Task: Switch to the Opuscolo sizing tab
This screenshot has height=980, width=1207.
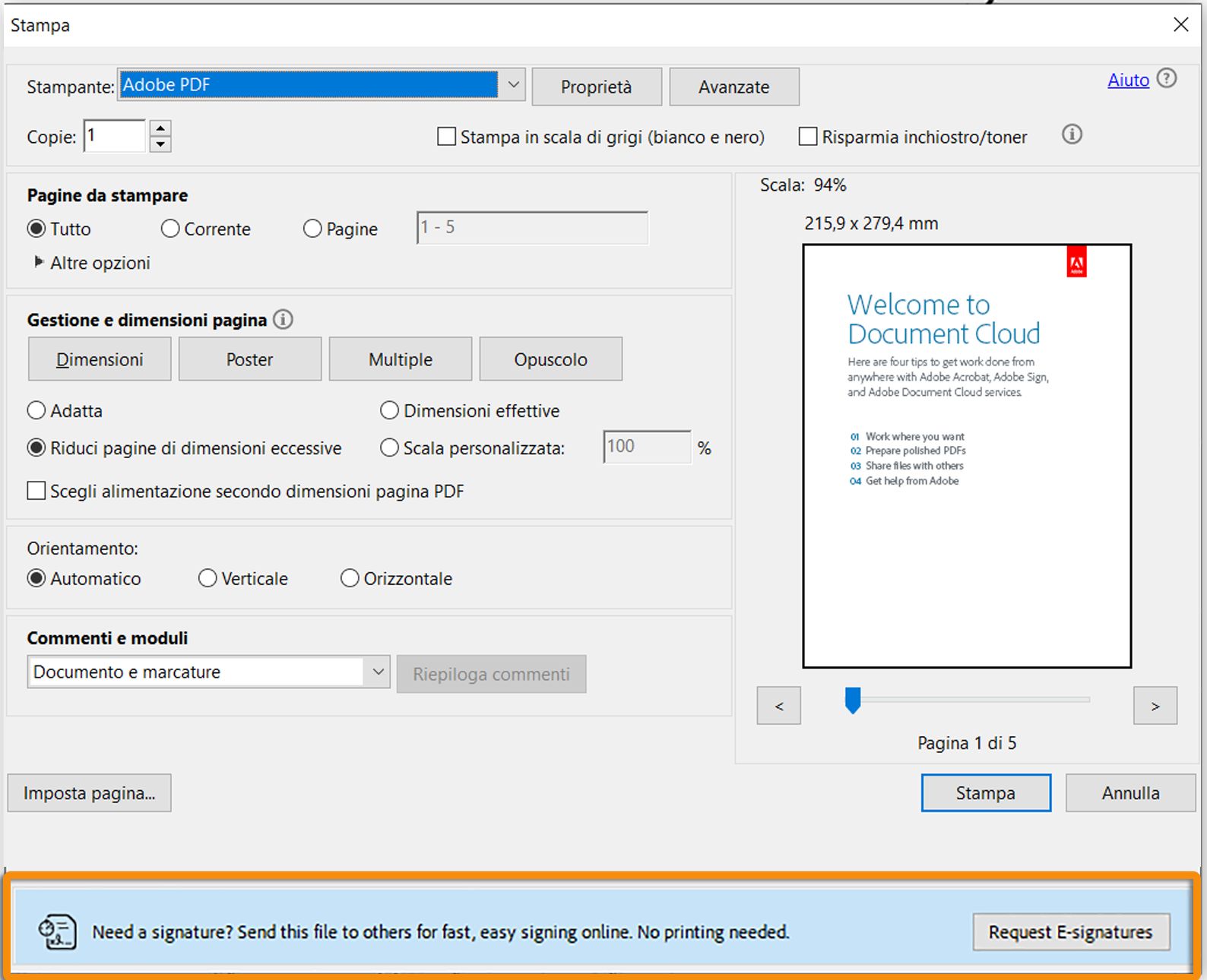Action: [551, 359]
